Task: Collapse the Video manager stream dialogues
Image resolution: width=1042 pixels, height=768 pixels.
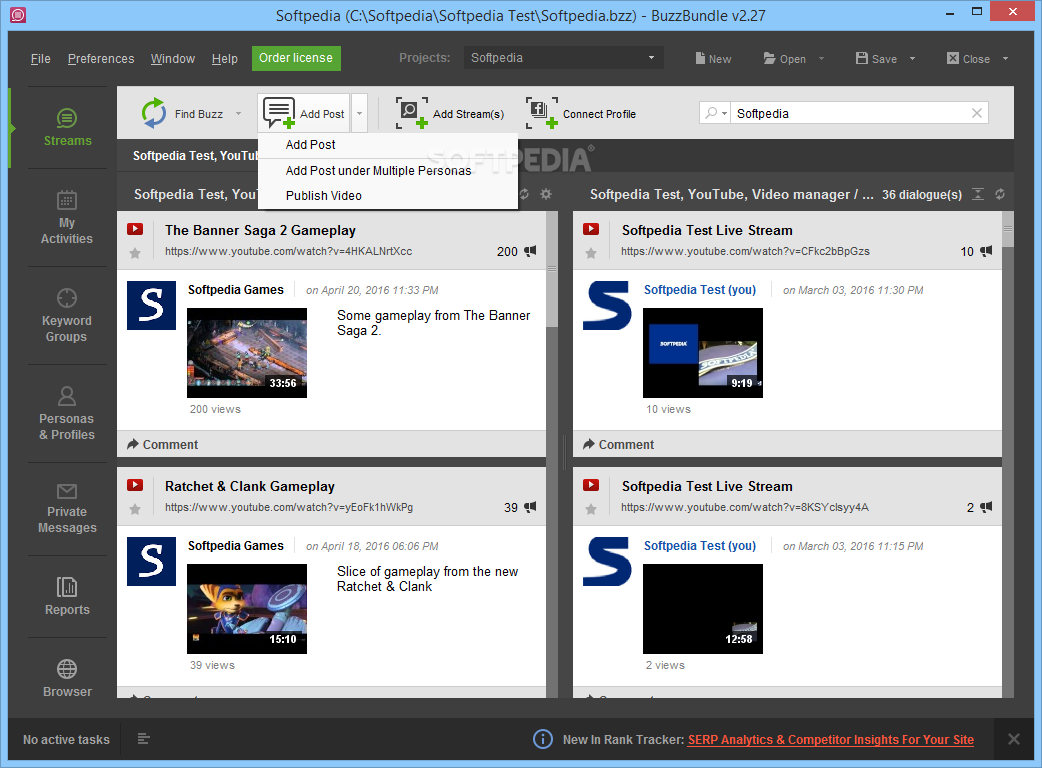Action: pyautogui.click(x=978, y=194)
